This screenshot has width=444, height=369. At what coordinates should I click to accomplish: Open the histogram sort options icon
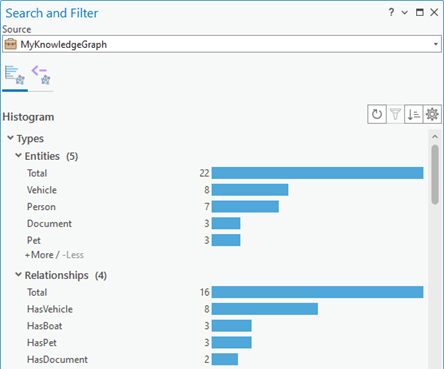[x=414, y=114]
